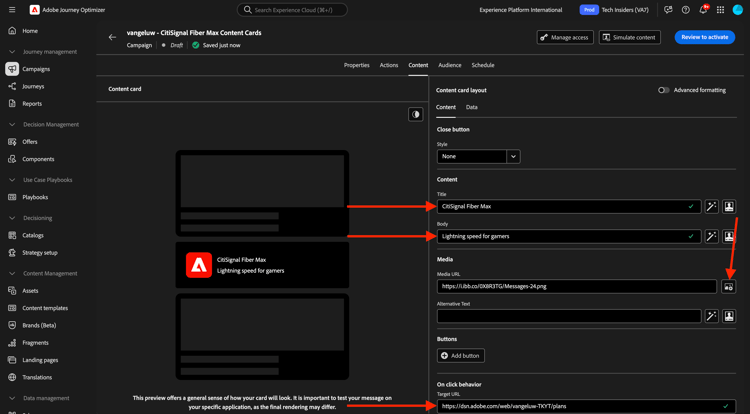Switch to the Audience tab
The width and height of the screenshot is (750, 414).
click(450, 65)
